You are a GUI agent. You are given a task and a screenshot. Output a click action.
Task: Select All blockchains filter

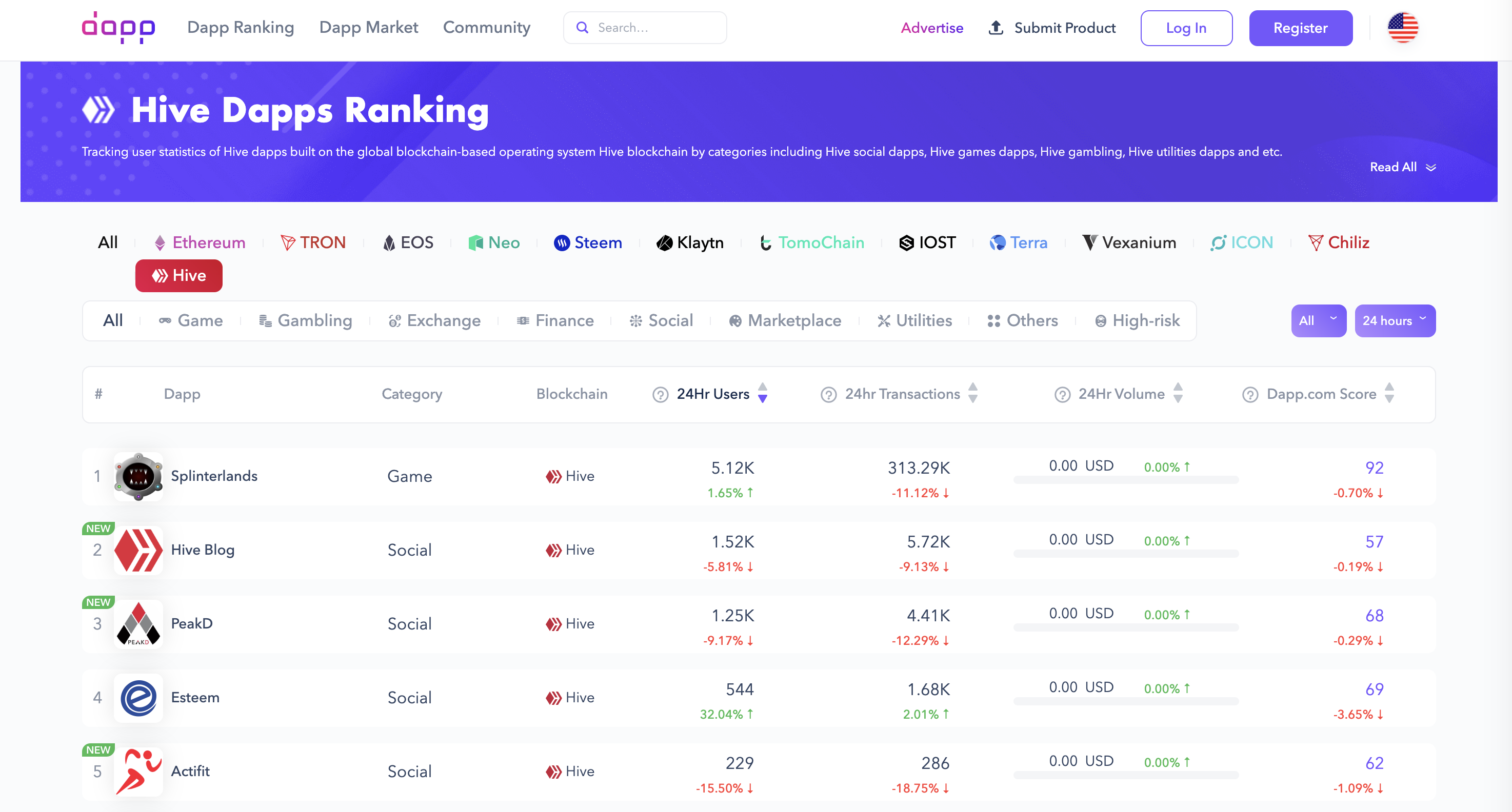108,243
